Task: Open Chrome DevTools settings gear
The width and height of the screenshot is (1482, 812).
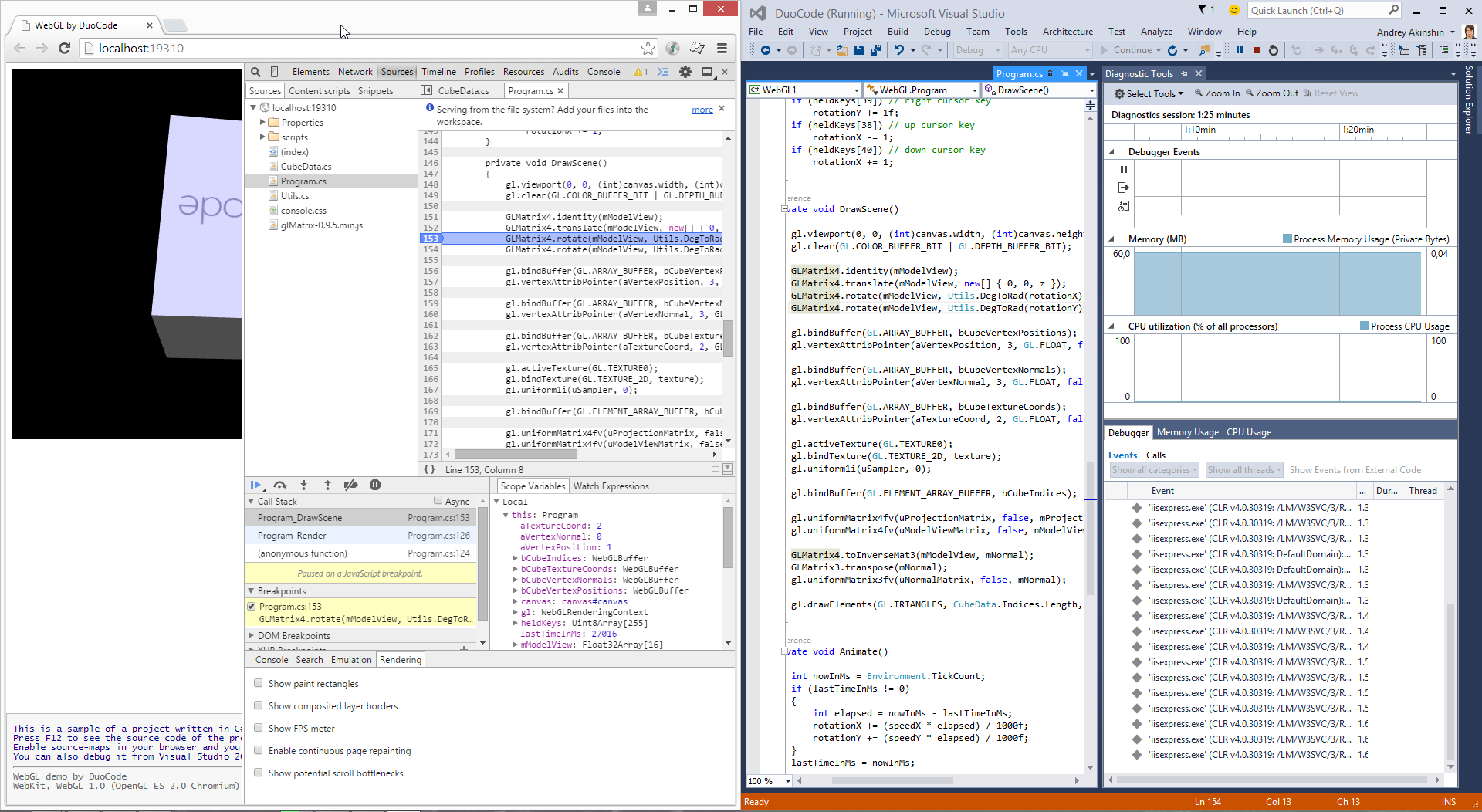Action: coord(685,71)
